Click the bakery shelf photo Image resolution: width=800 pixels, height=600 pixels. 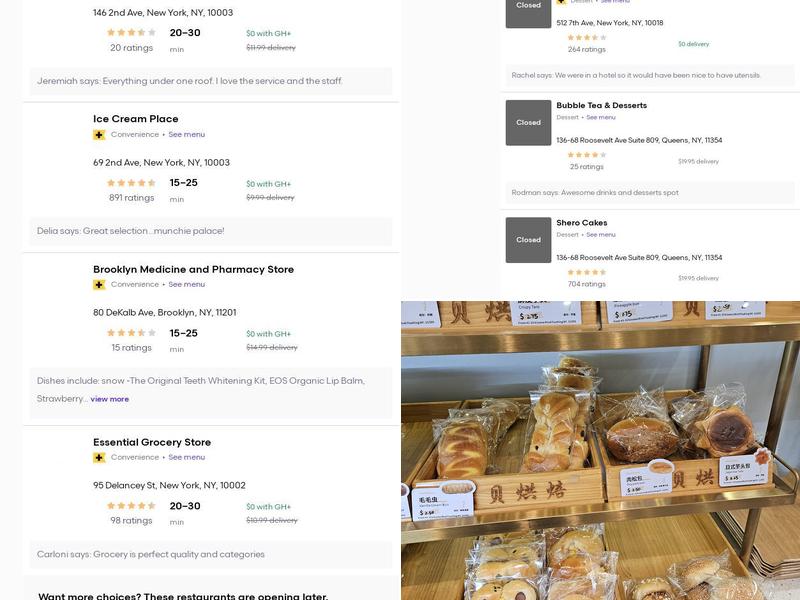[600, 450]
